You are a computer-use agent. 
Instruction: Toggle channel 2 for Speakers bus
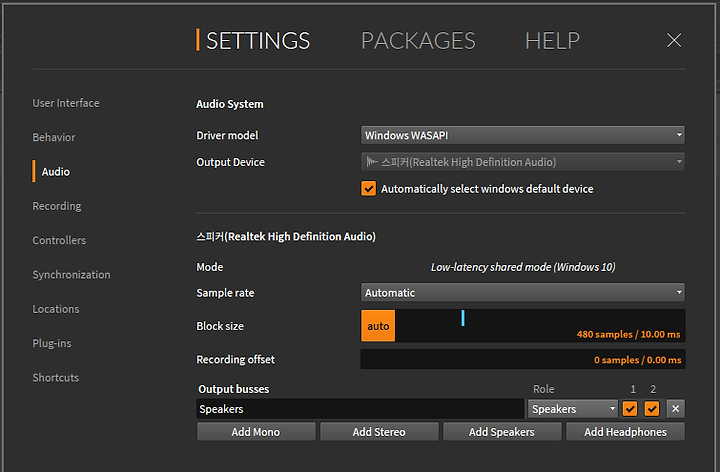652,409
